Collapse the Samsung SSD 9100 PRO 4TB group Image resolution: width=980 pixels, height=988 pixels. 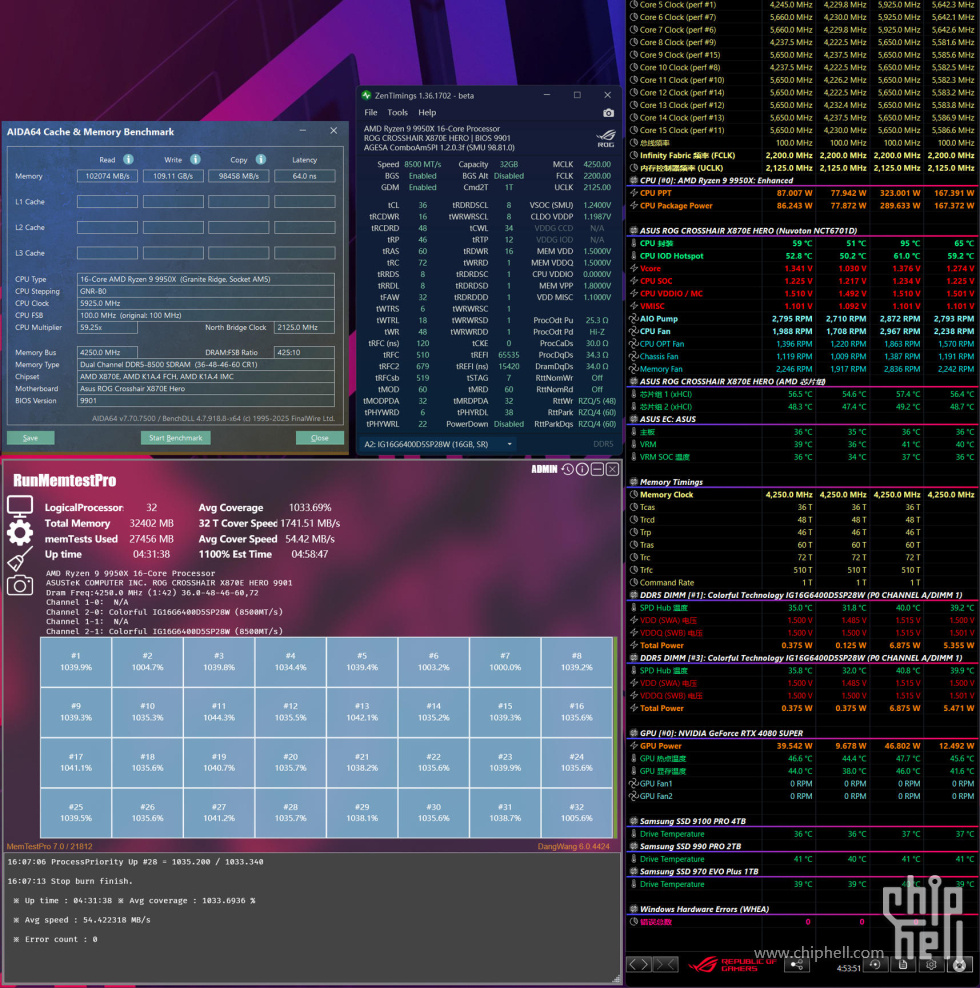point(633,822)
